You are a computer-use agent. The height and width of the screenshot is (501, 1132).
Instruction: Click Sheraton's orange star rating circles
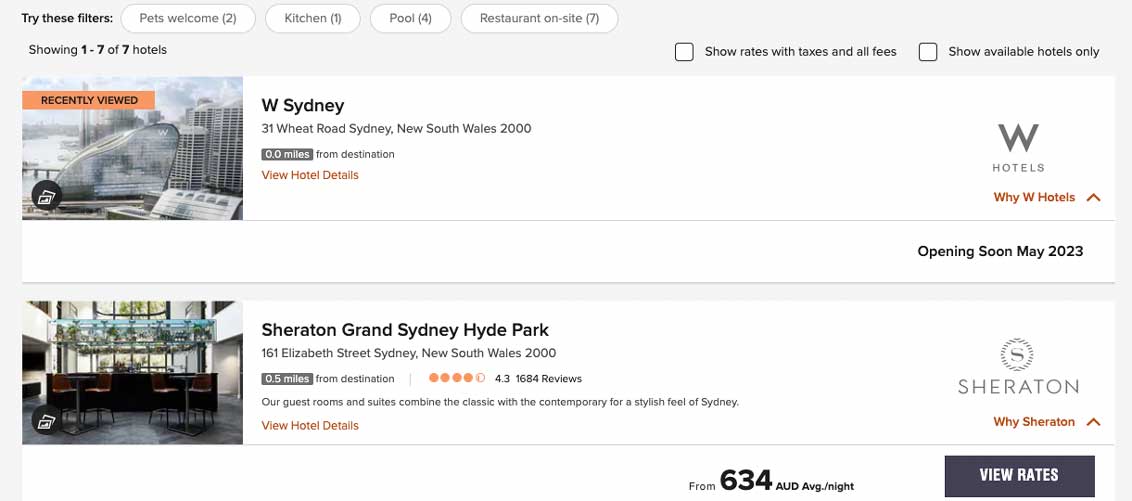pyautogui.click(x=457, y=379)
